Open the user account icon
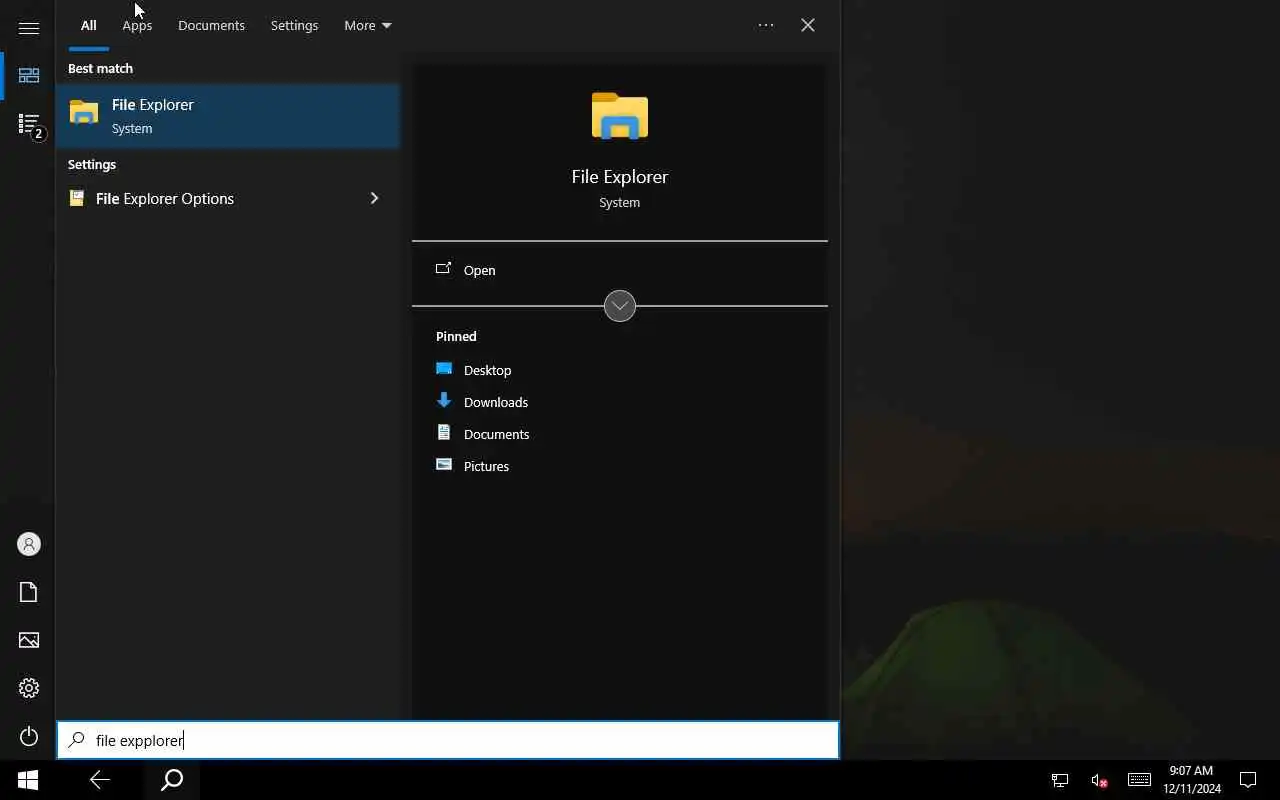This screenshot has width=1280, height=800. click(x=28, y=544)
